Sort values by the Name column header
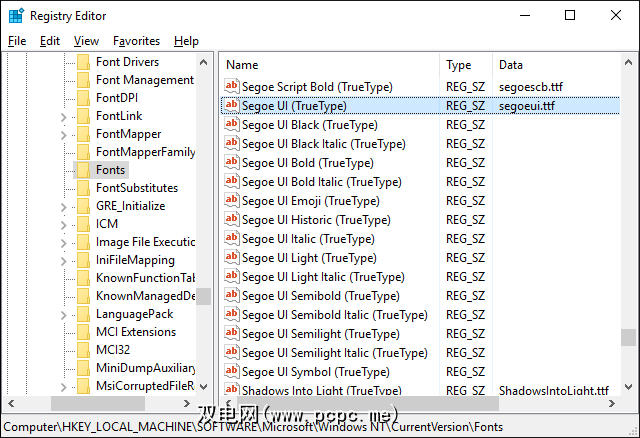 (330, 65)
